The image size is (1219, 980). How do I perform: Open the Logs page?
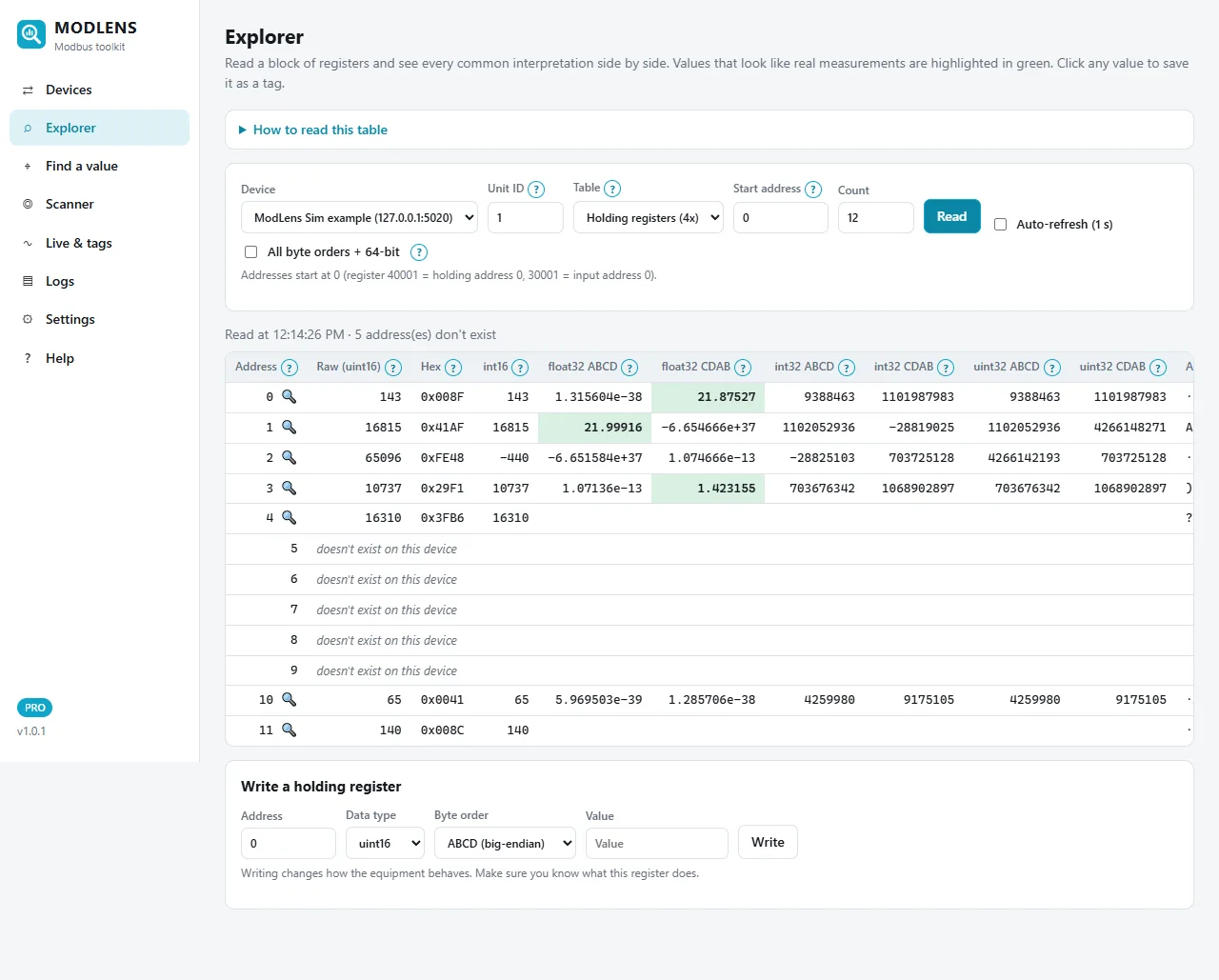pos(99,281)
